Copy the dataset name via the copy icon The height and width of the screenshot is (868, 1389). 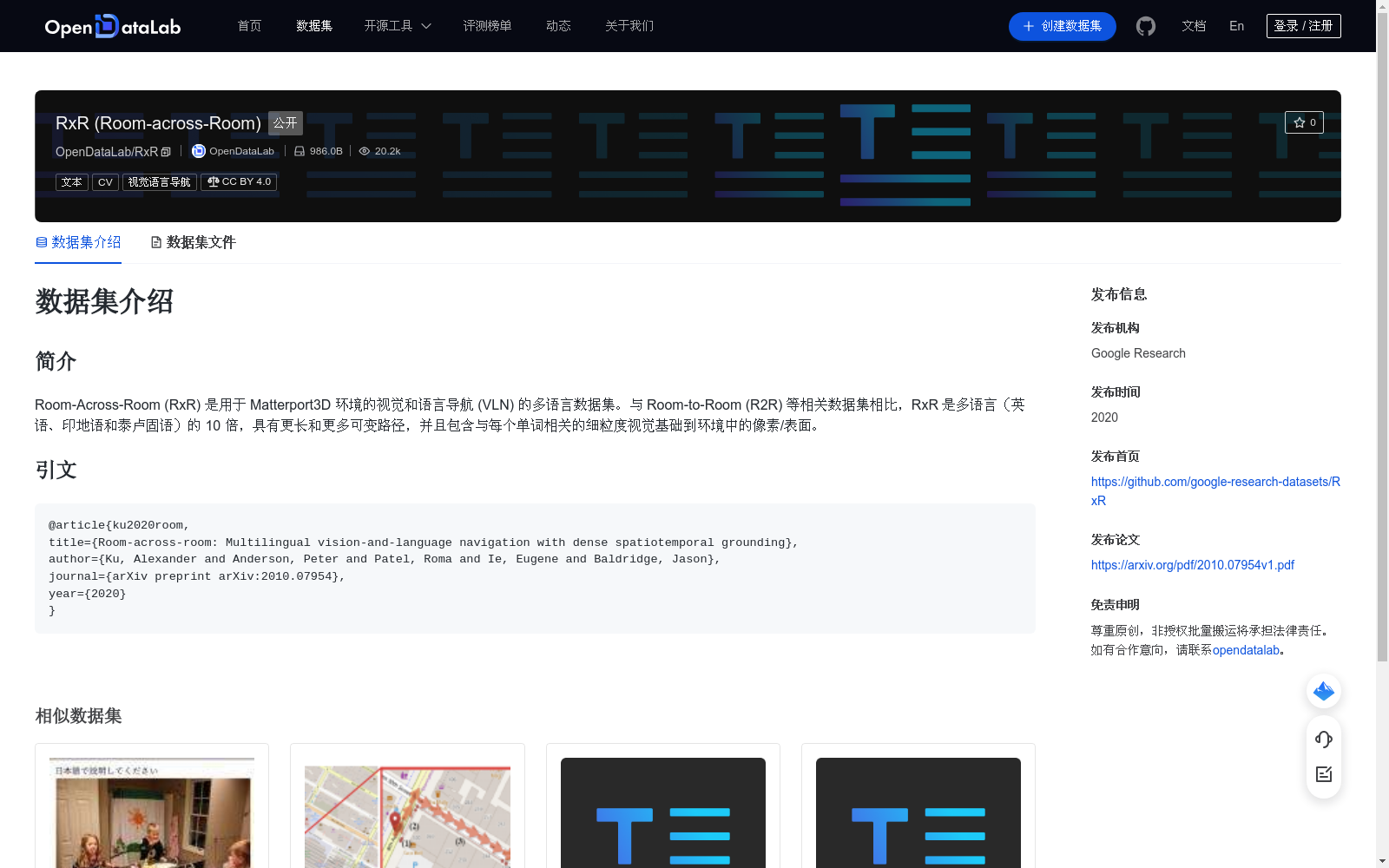click(x=165, y=151)
